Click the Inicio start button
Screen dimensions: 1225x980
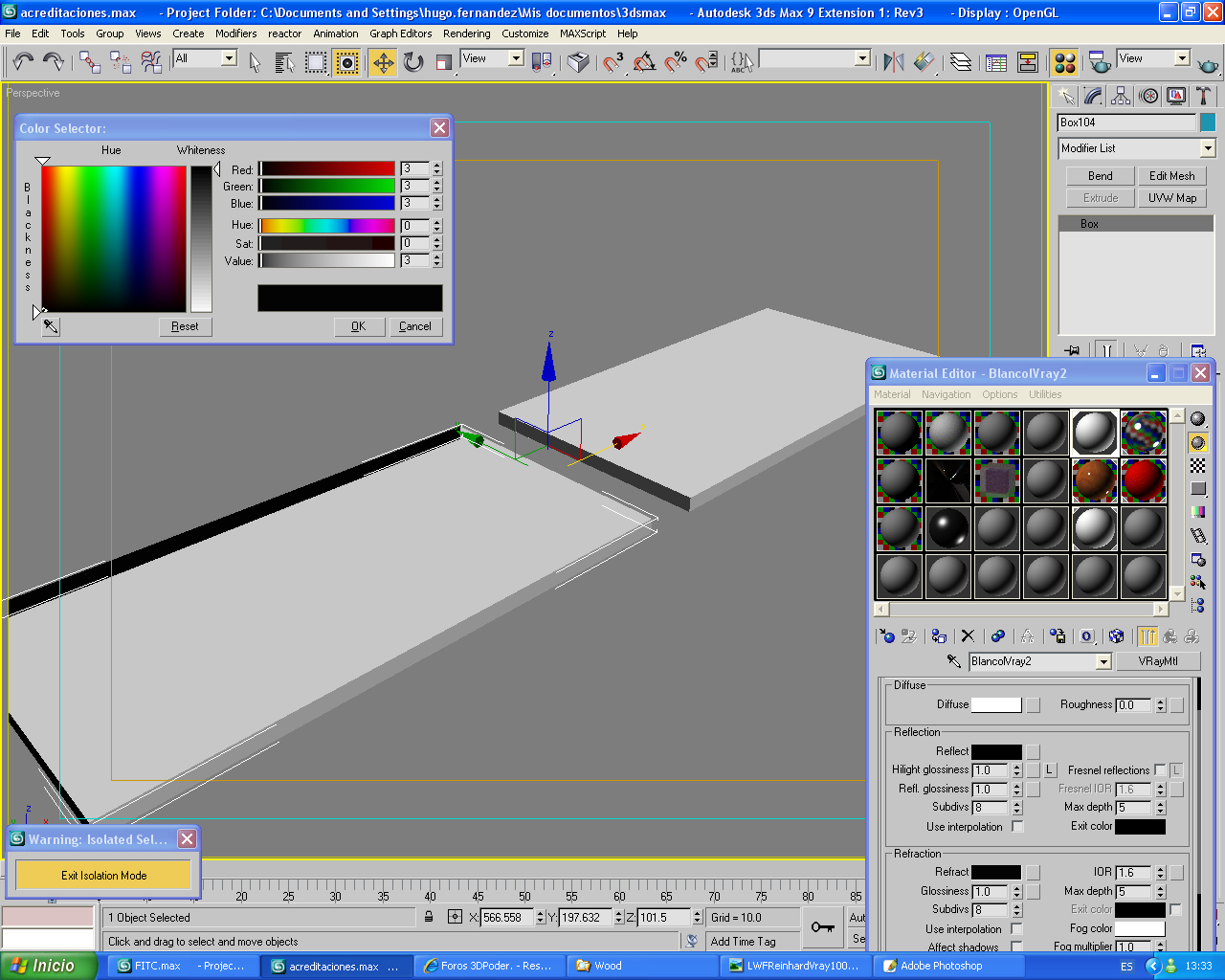tap(48, 966)
